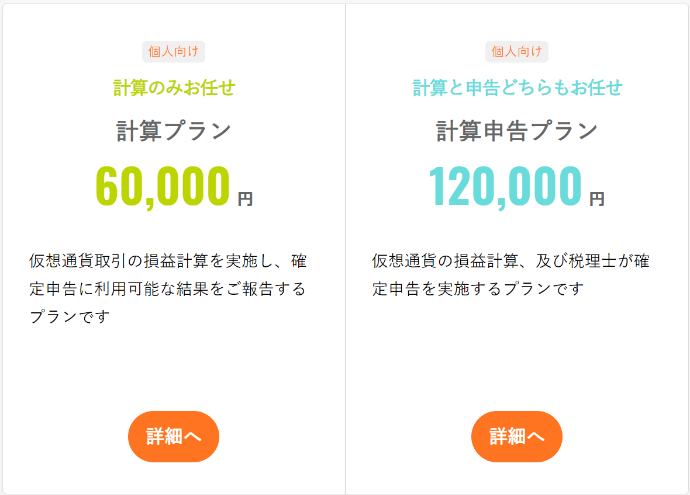Click description starting 仮想通貨取引の損益計算
The height and width of the screenshot is (495, 690).
[x=168, y=288]
